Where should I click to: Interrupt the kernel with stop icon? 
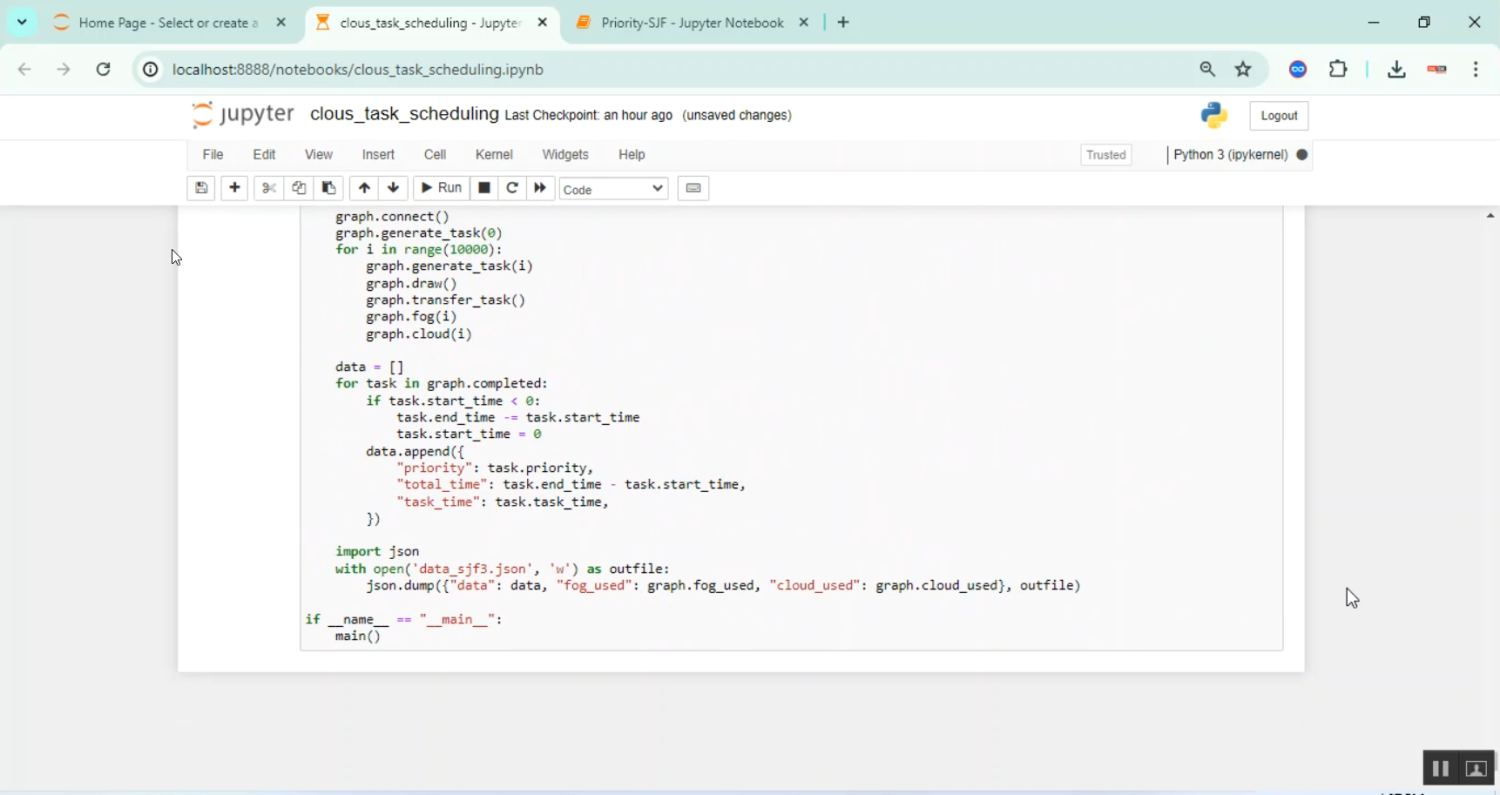click(484, 188)
